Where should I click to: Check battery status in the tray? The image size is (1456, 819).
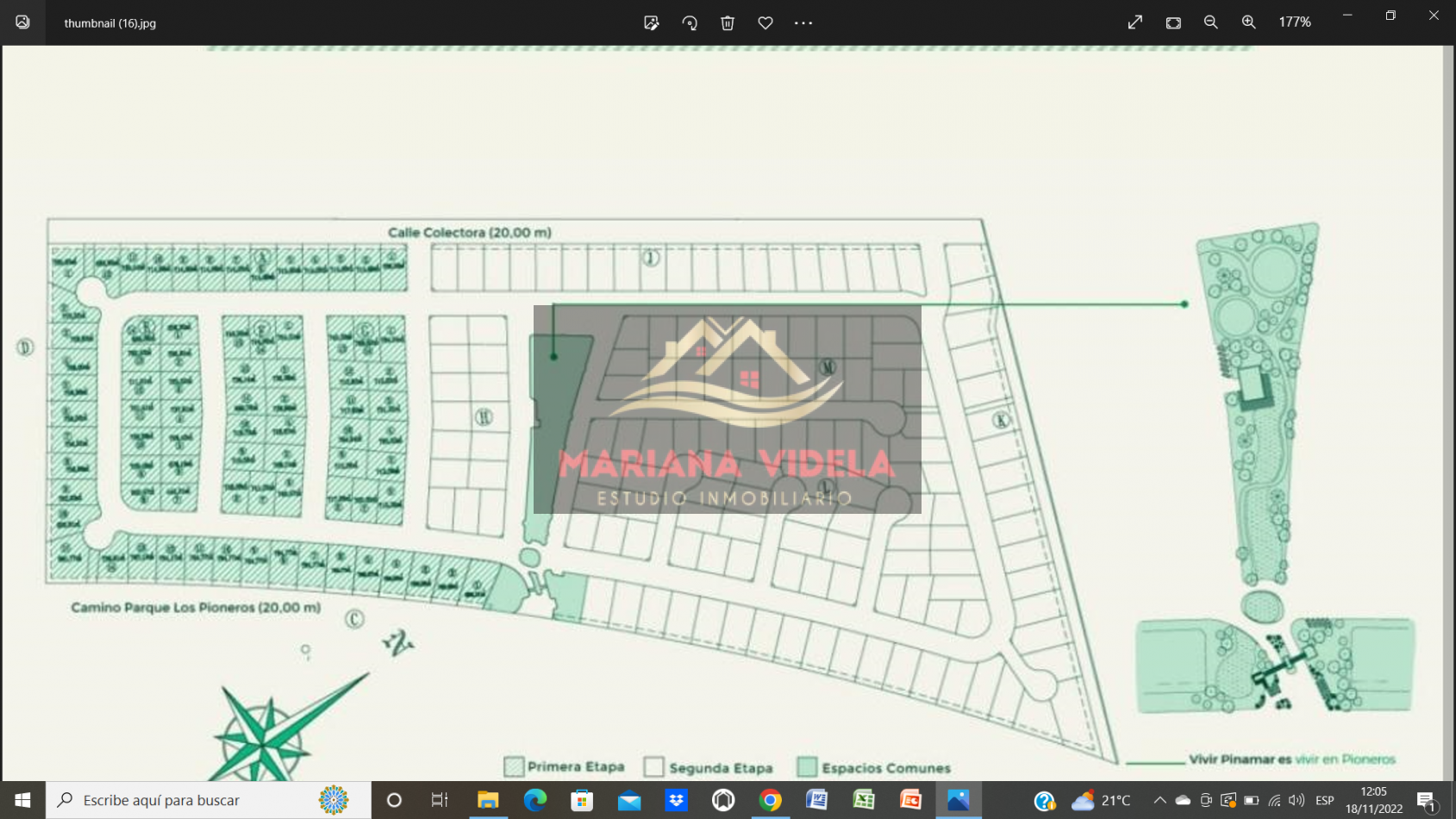click(1252, 800)
